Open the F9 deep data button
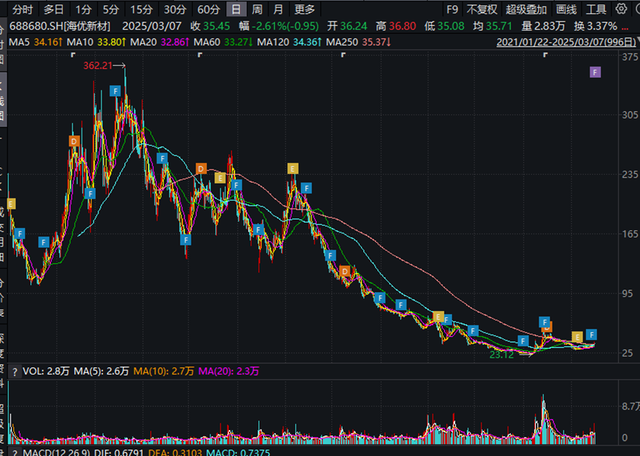The width and height of the screenshot is (640, 456). (x=452, y=9)
